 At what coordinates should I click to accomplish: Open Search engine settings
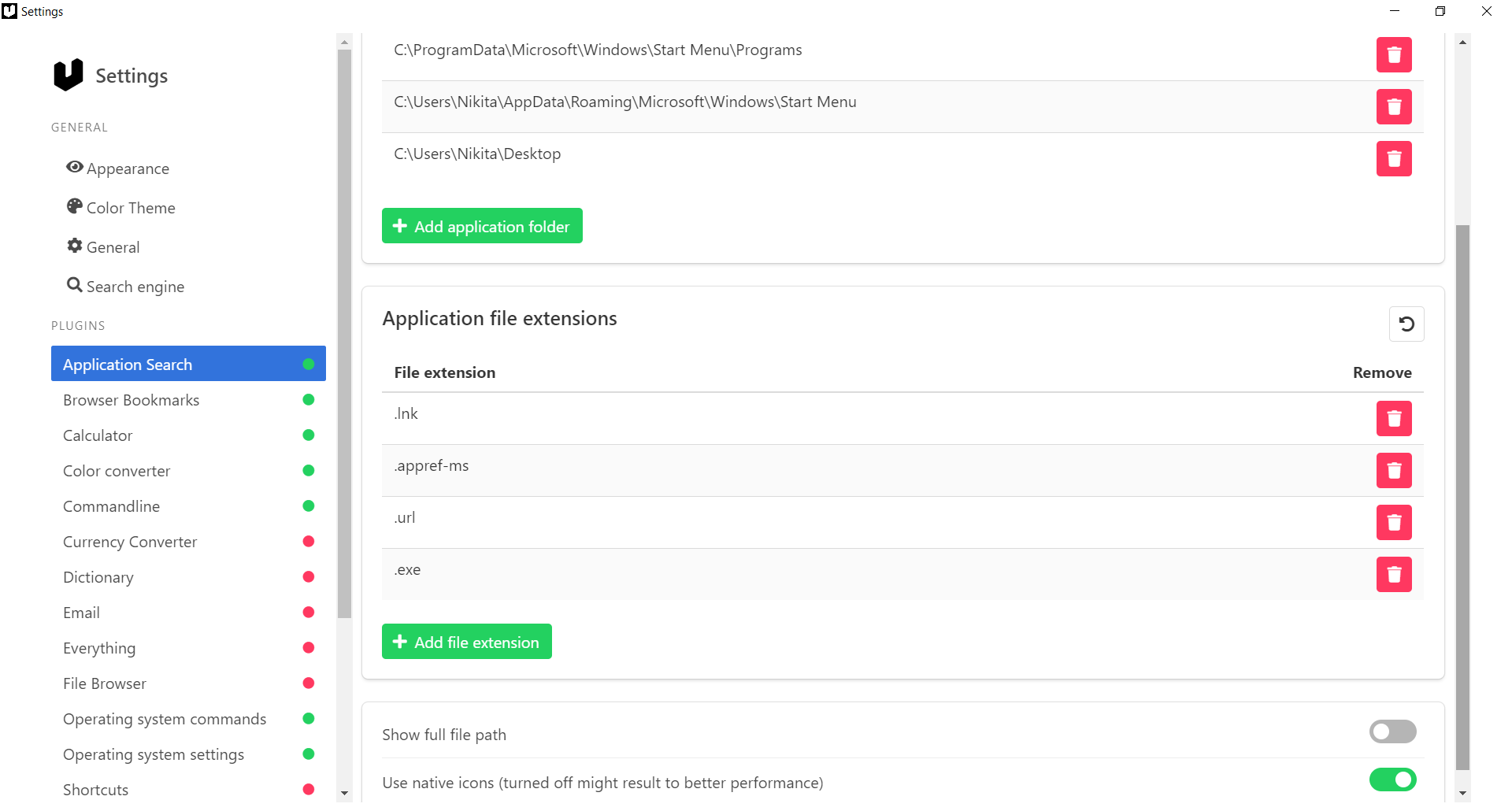pyautogui.click(x=126, y=287)
